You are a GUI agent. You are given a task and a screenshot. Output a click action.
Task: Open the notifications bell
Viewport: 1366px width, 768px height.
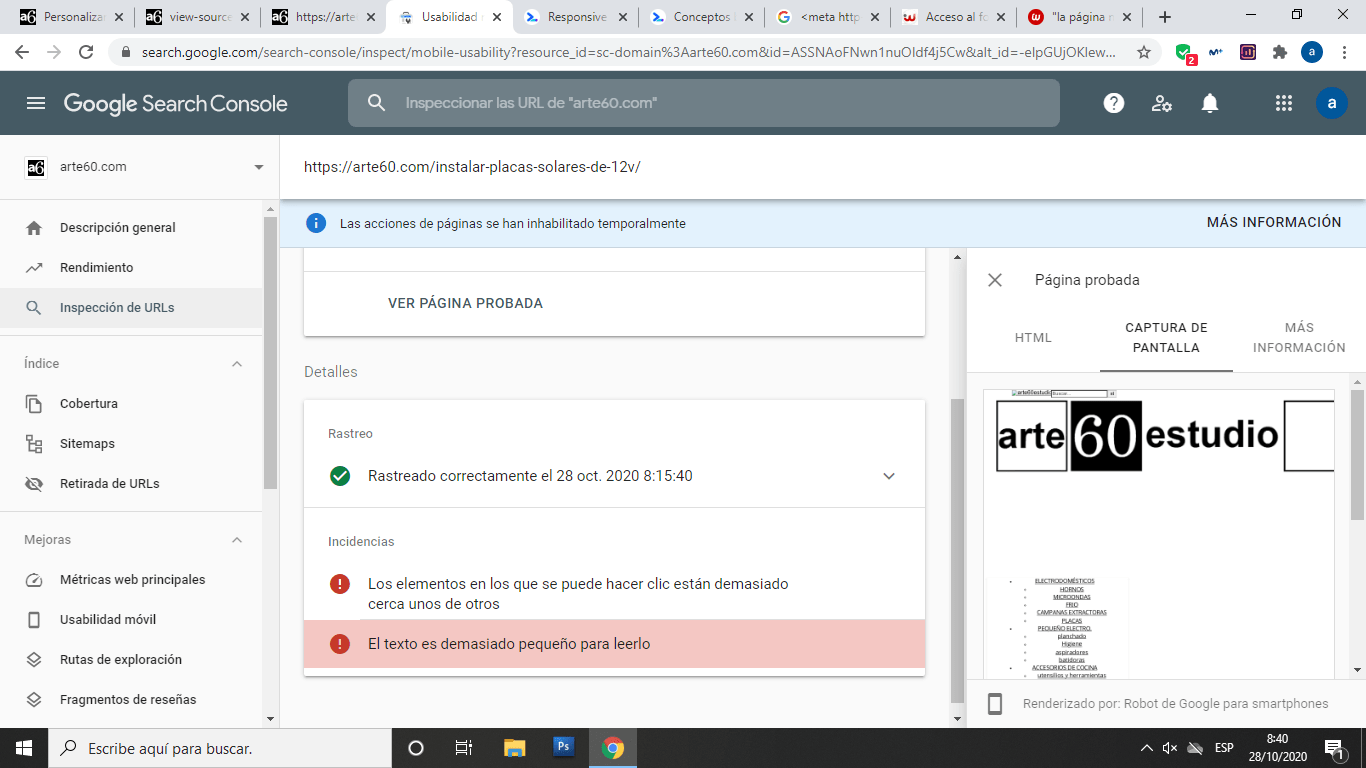[x=1210, y=103]
